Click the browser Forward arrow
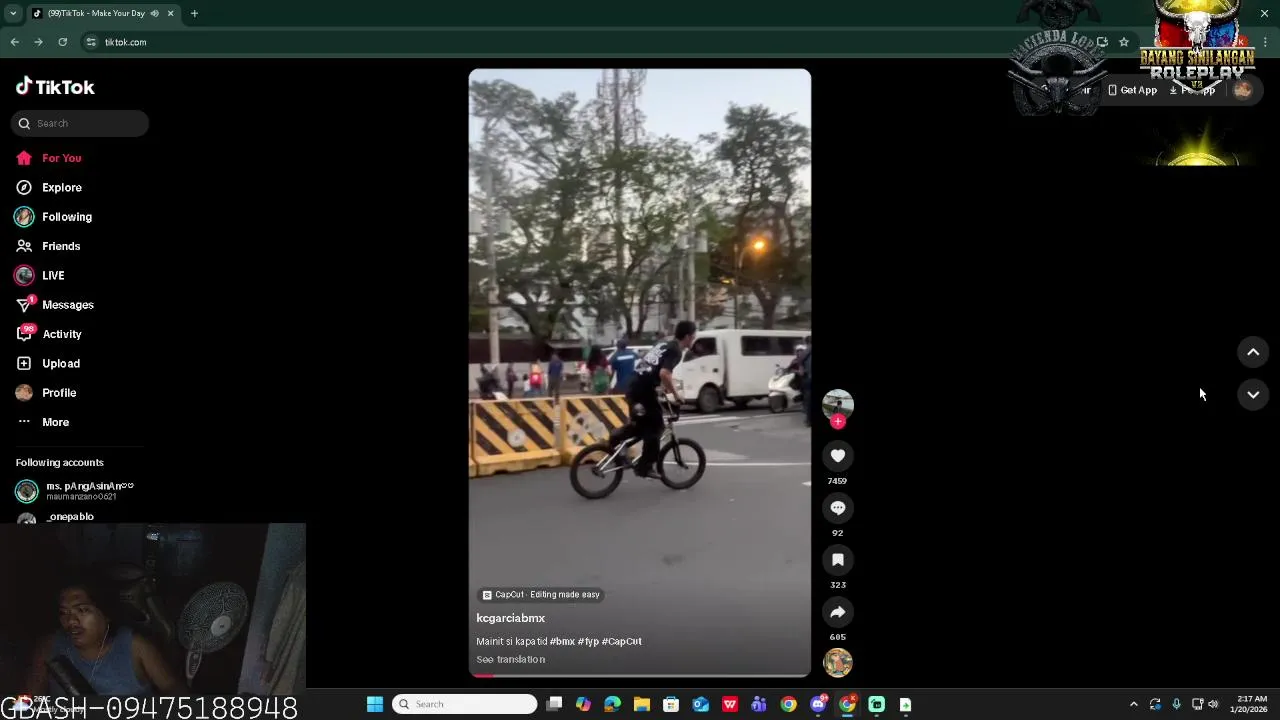The height and width of the screenshot is (720, 1280). pyautogui.click(x=38, y=42)
